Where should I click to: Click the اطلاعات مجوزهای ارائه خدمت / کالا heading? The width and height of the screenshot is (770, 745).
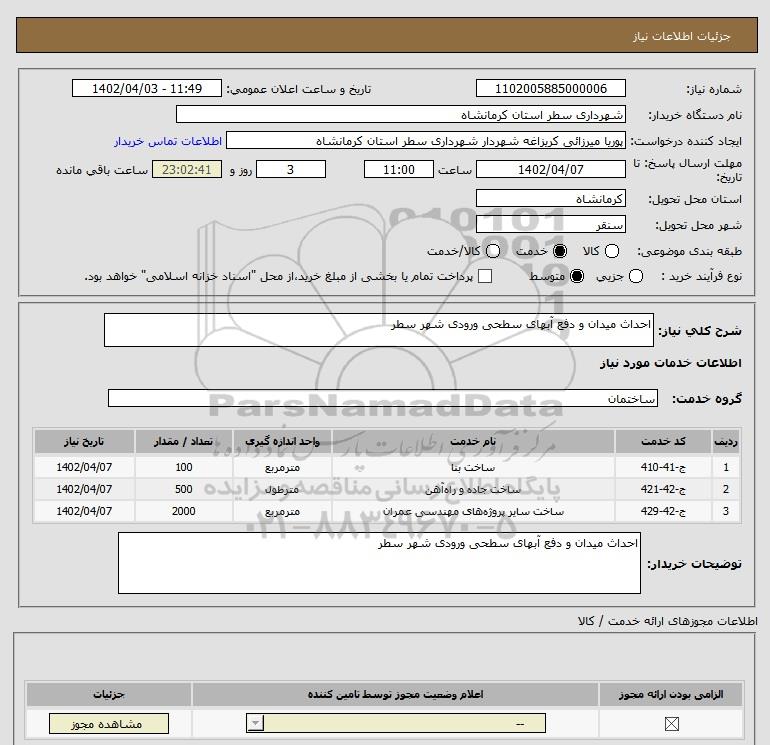click(x=667, y=621)
